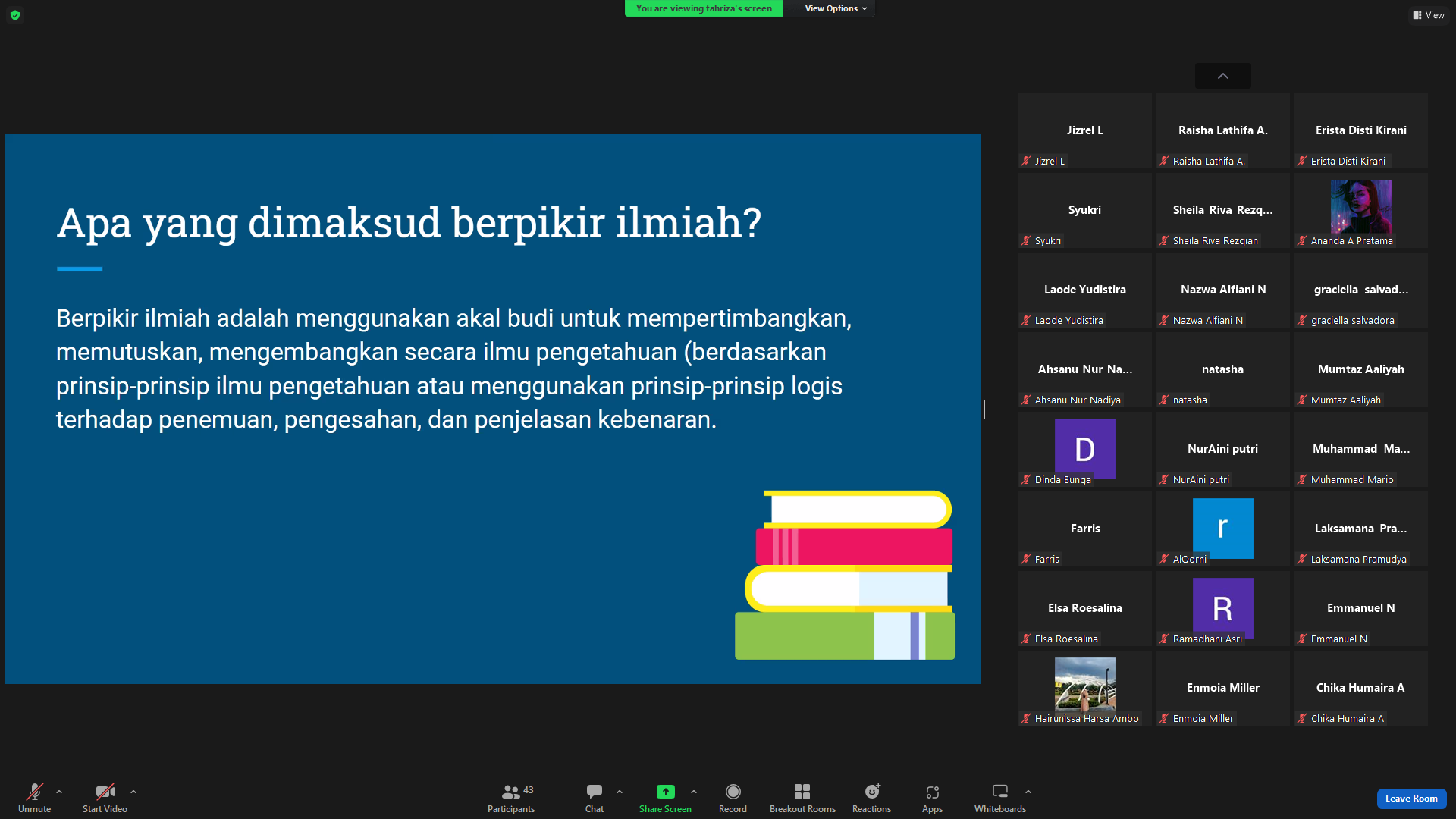Click Ananda A Pratama profile picture
The height and width of the screenshot is (819, 1456).
coord(1361,206)
